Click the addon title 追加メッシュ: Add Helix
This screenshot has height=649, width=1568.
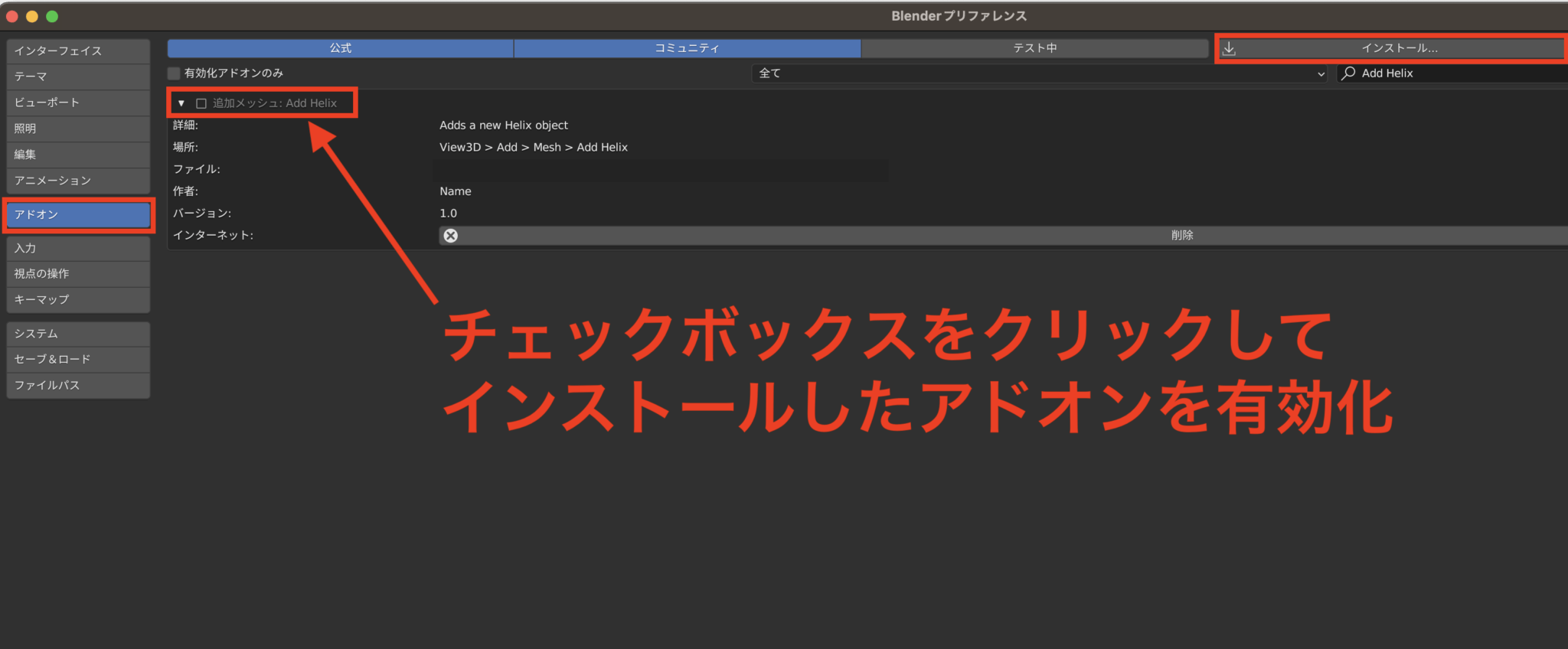[275, 103]
